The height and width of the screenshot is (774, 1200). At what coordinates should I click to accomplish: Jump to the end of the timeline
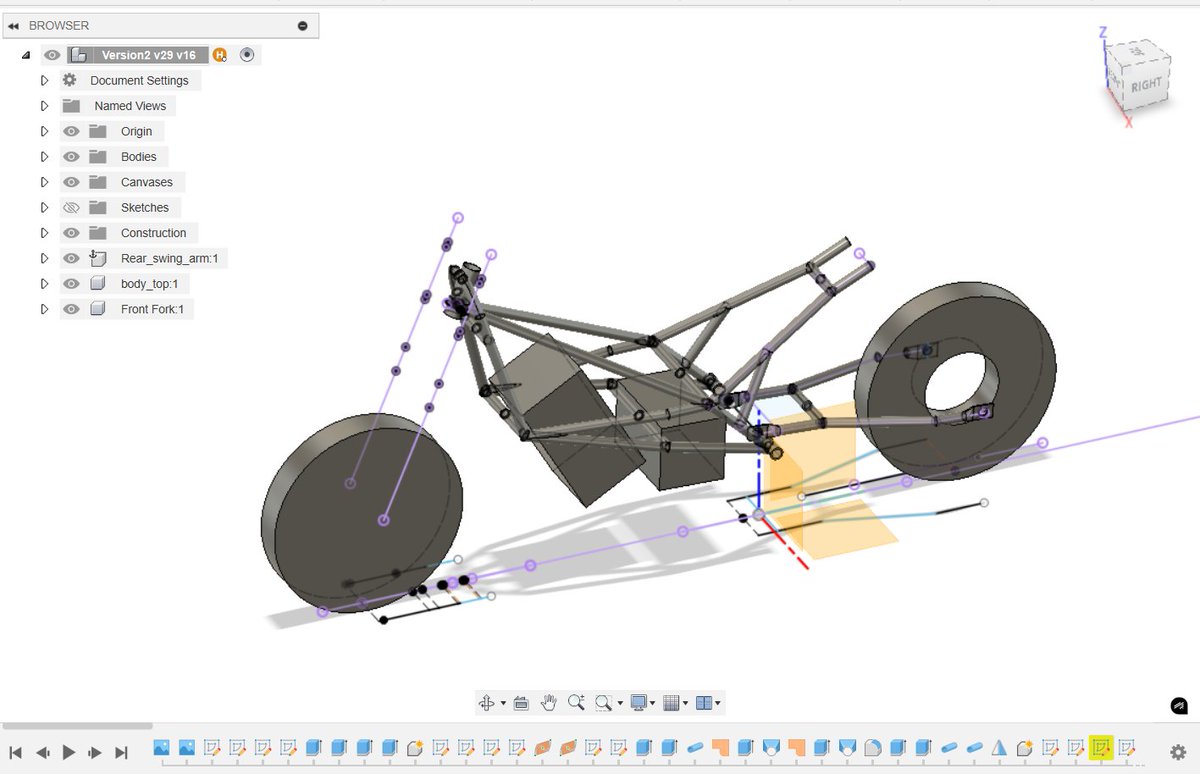pos(121,751)
